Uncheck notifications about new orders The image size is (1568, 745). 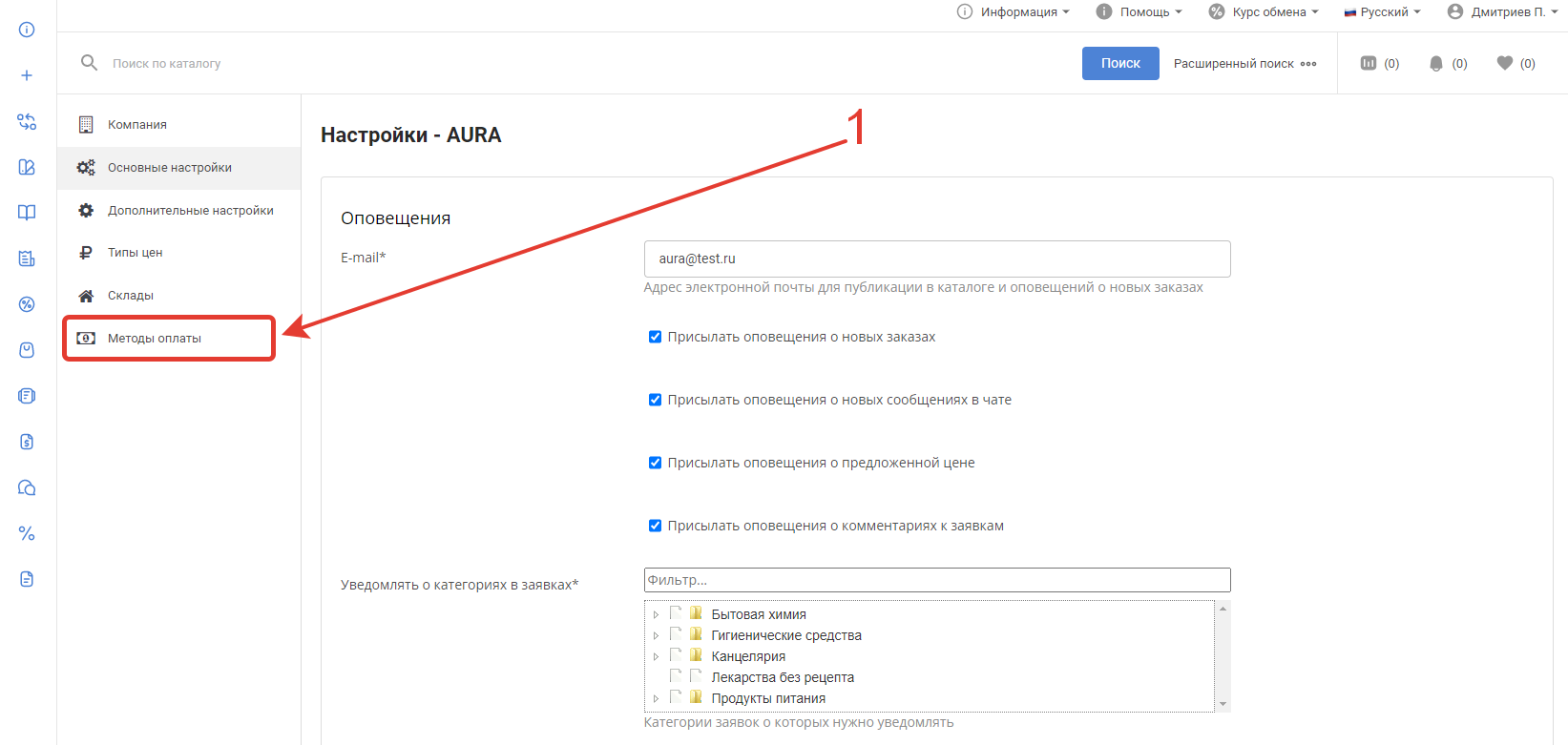point(655,337)
